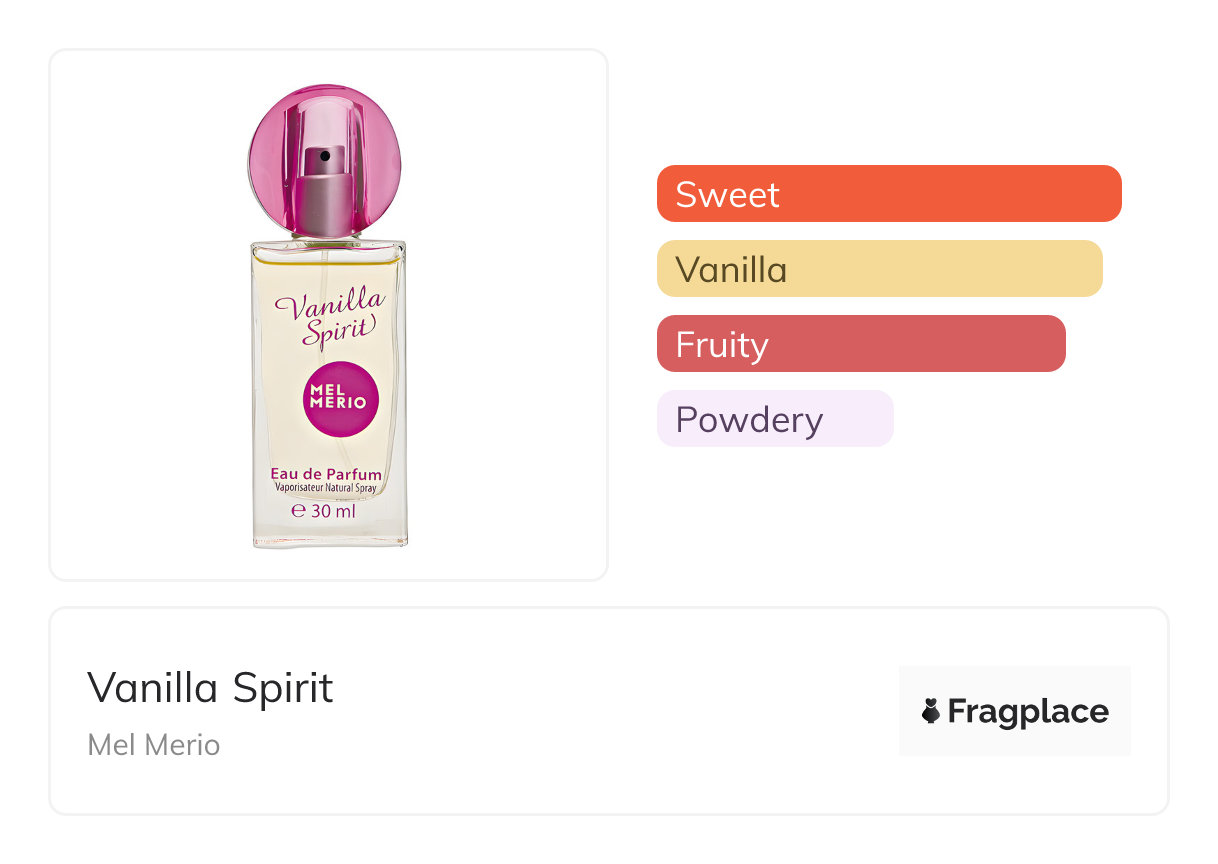Click the clear glass base of the bottle

click(330, 537)
